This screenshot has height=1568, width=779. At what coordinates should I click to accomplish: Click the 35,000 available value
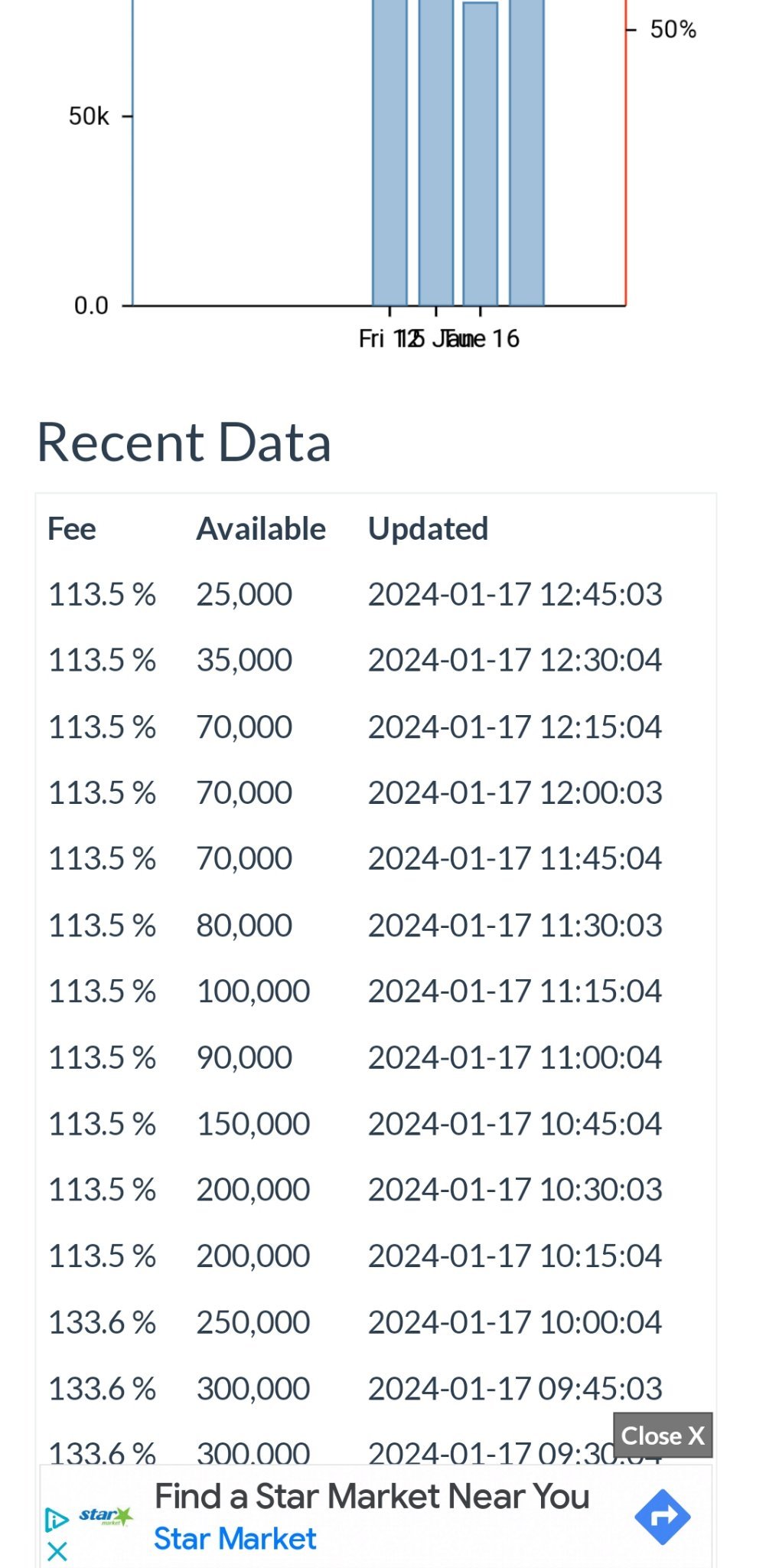point(244,660)
